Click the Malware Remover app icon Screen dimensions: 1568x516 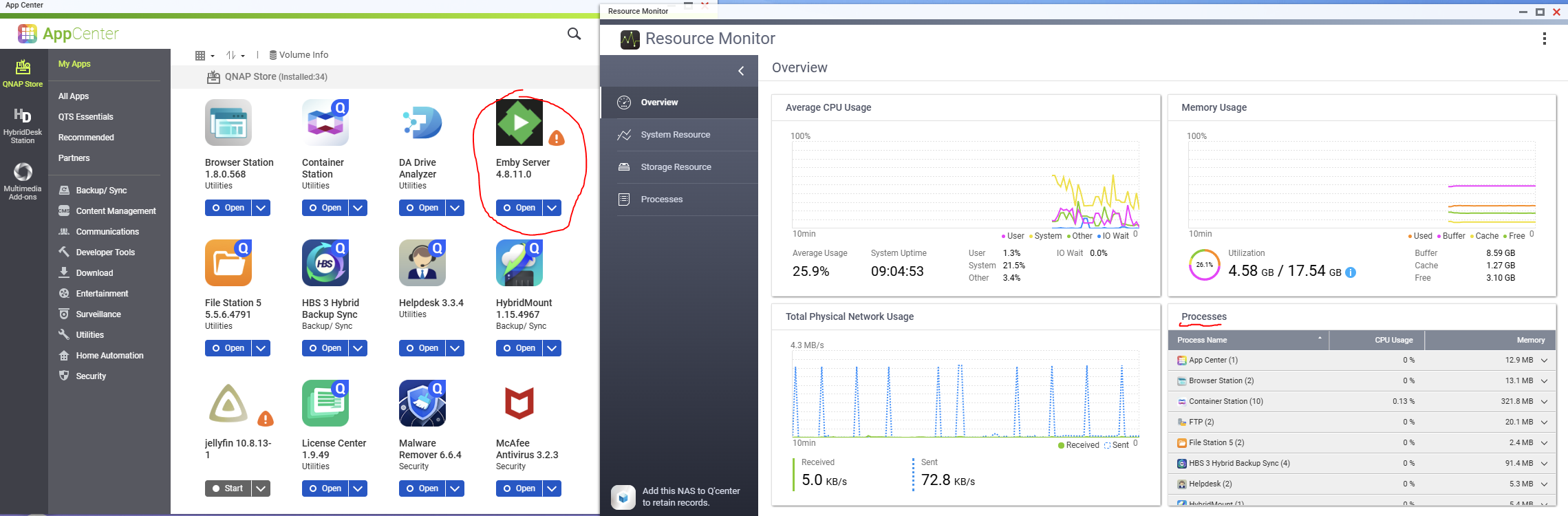click(x=422, y=403)
